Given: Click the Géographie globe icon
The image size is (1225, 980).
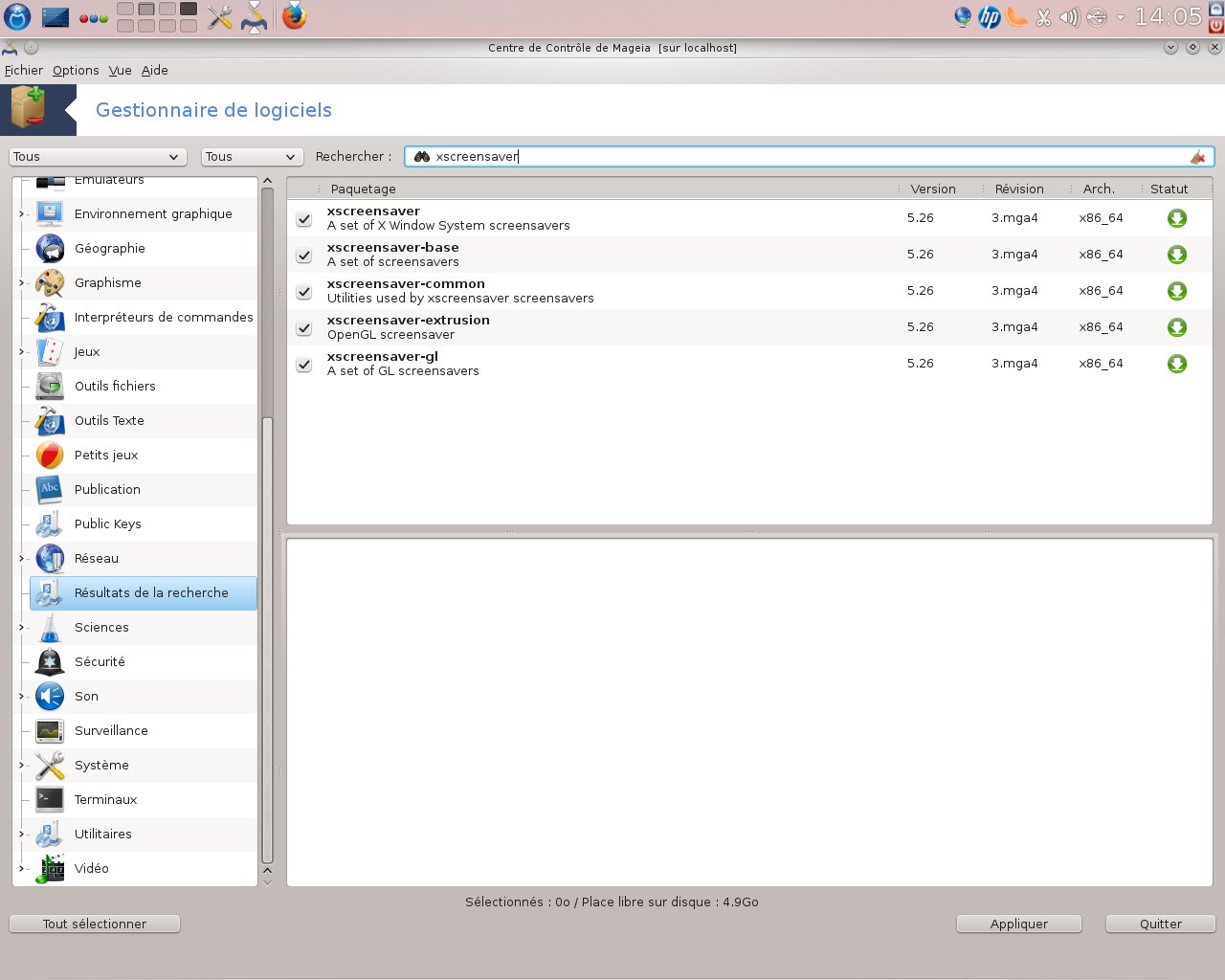Looking at the screenshot, I should click(50, 249).
